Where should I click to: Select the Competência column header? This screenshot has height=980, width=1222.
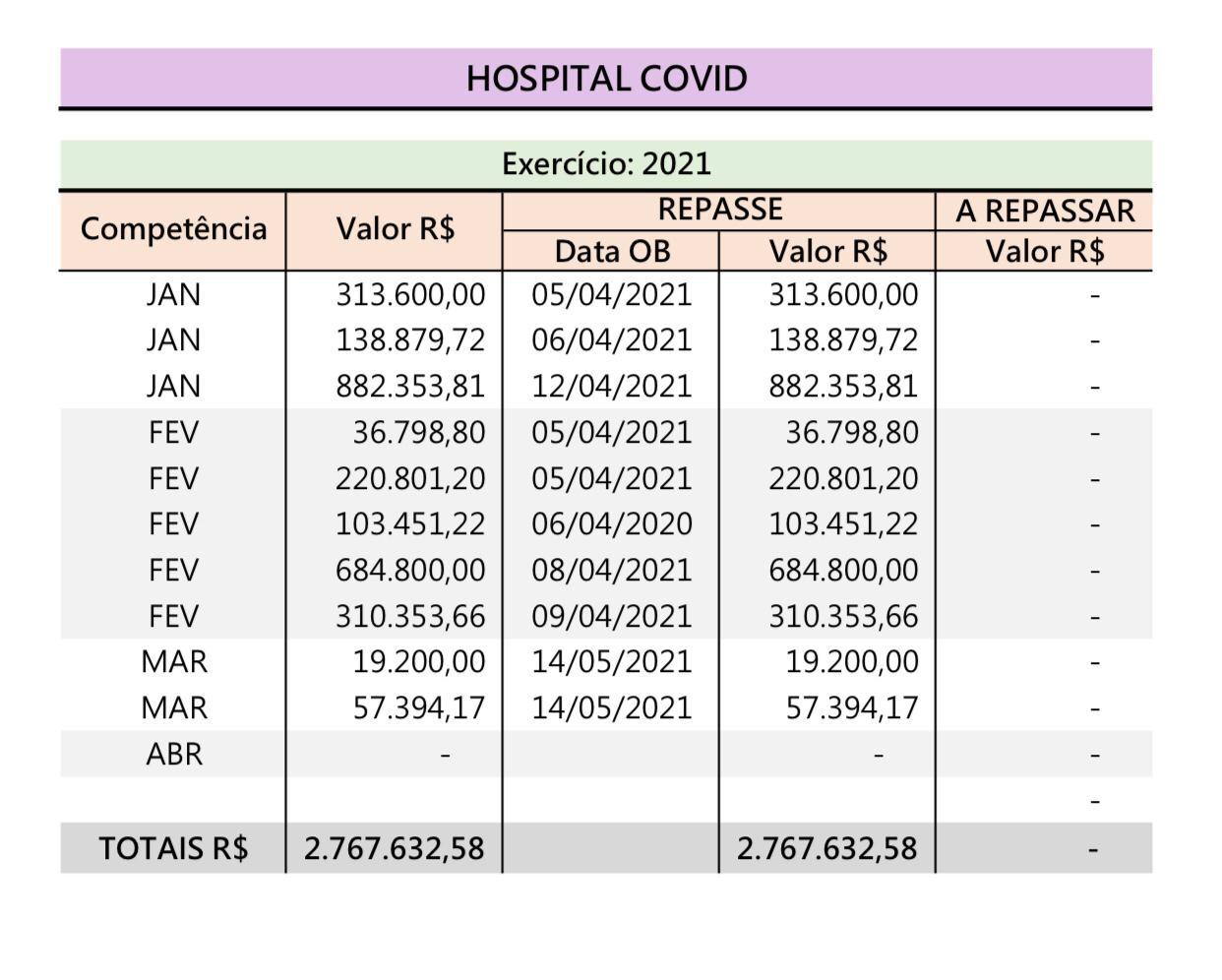click(173, 229)
